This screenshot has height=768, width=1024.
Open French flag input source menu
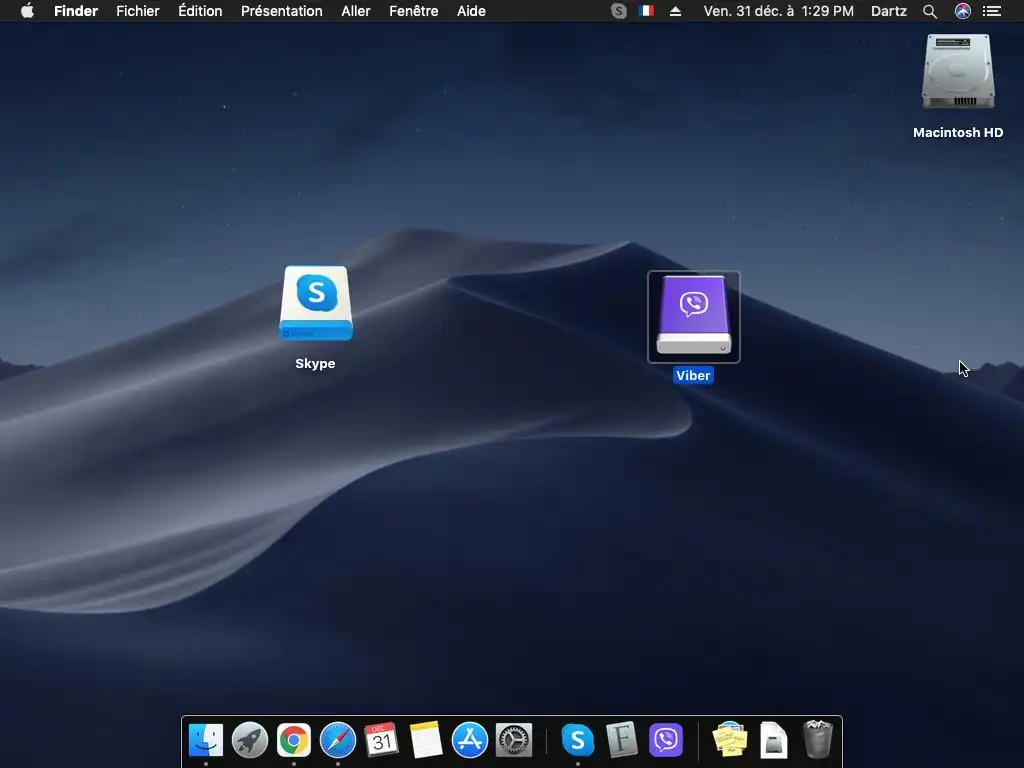[x=647, y=11]
